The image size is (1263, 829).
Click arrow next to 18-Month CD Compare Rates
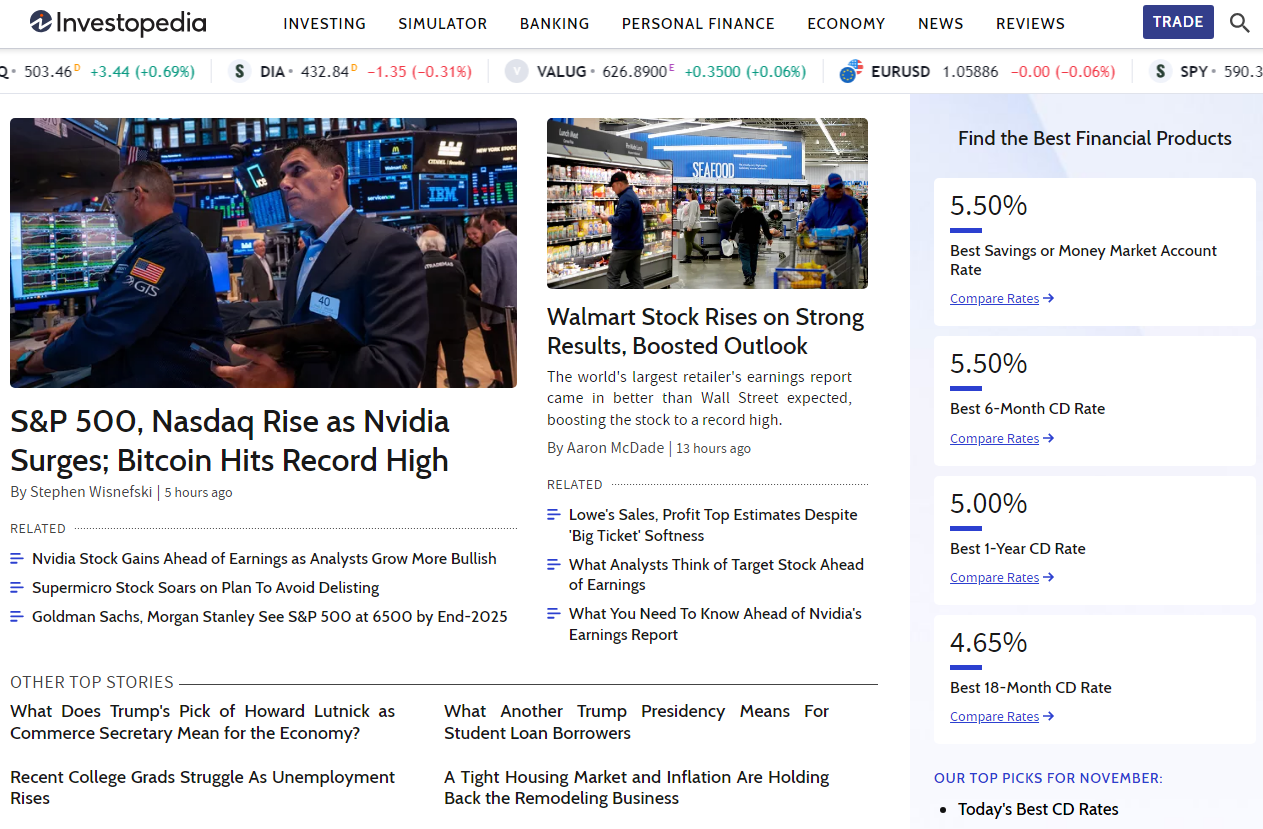pos(1048,716)
